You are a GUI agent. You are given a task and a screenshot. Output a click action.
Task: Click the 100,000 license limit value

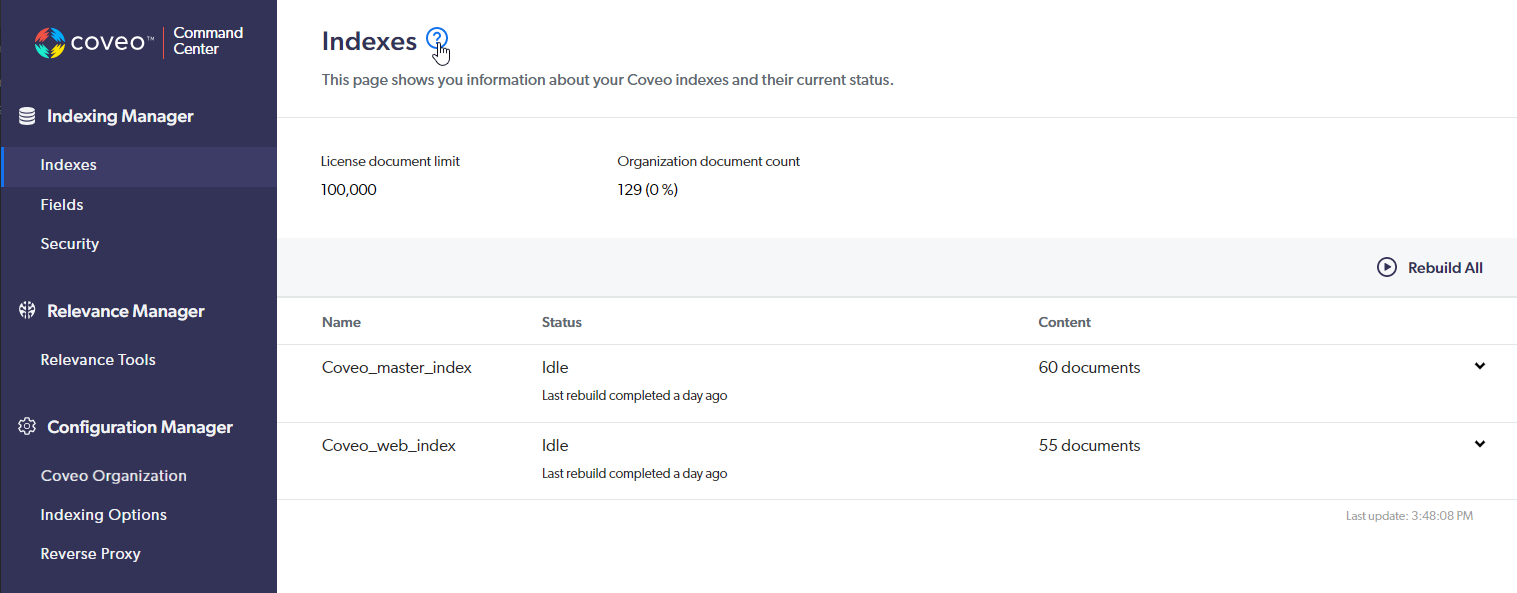[x=349, y=190]
